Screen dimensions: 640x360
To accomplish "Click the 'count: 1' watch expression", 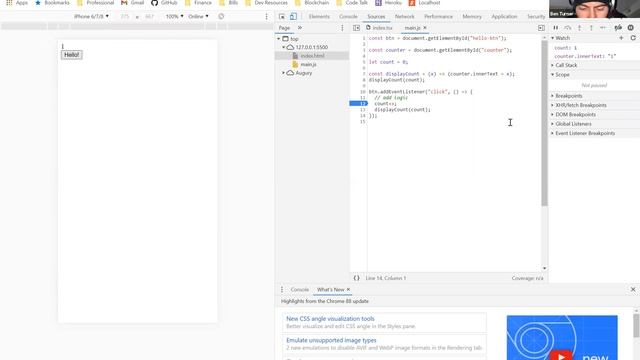I will (x=566, y=48).
